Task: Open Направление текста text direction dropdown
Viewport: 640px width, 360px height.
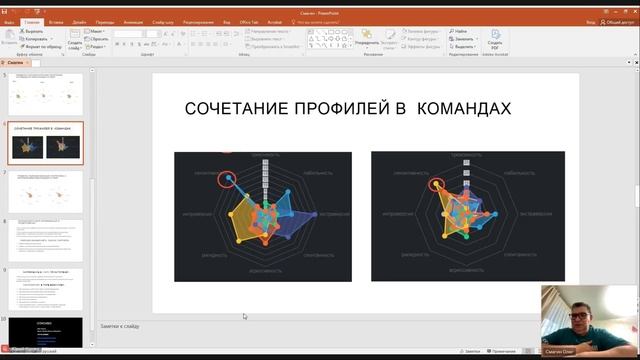Action: (x=268, y=31)
